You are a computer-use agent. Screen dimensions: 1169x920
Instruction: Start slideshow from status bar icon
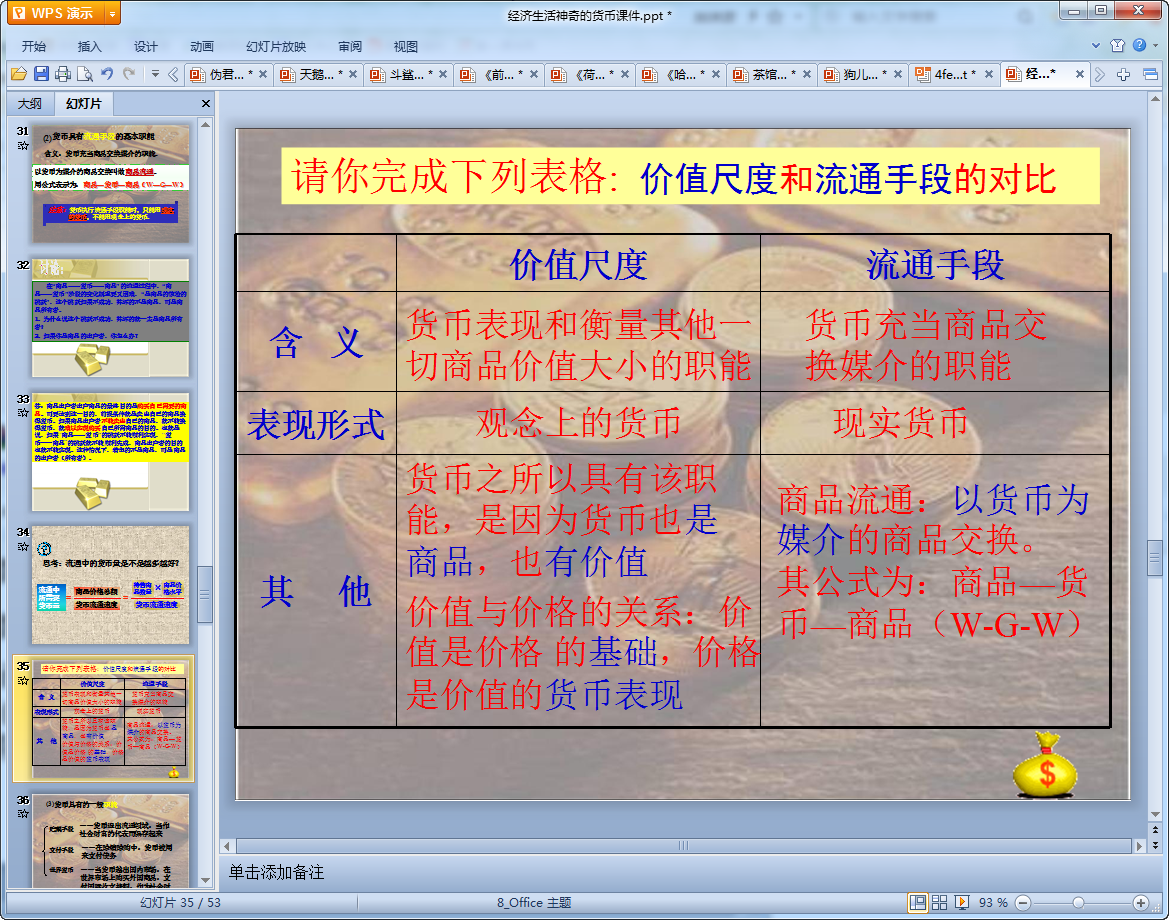(x=962, y=903)
